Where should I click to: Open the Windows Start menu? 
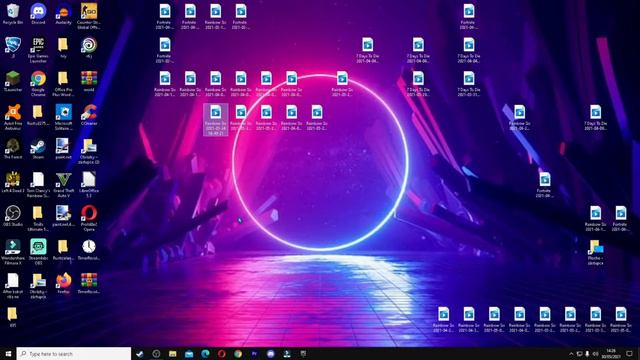pyautogui.click(x=8, y=353)
